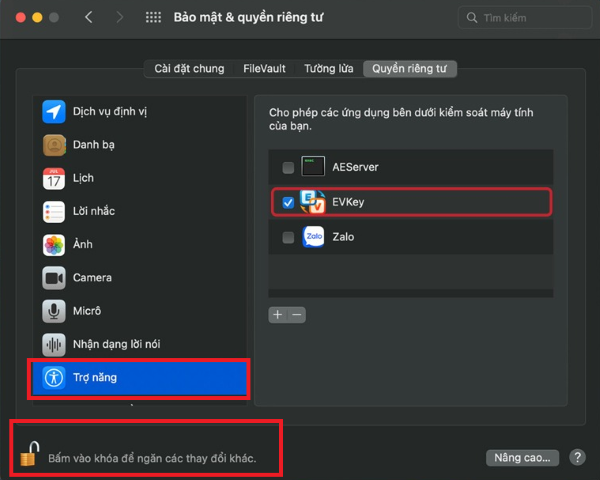Show all preferences grid button
The width and height of the screenshot is (600, 480).
click(x=153, y=18)
